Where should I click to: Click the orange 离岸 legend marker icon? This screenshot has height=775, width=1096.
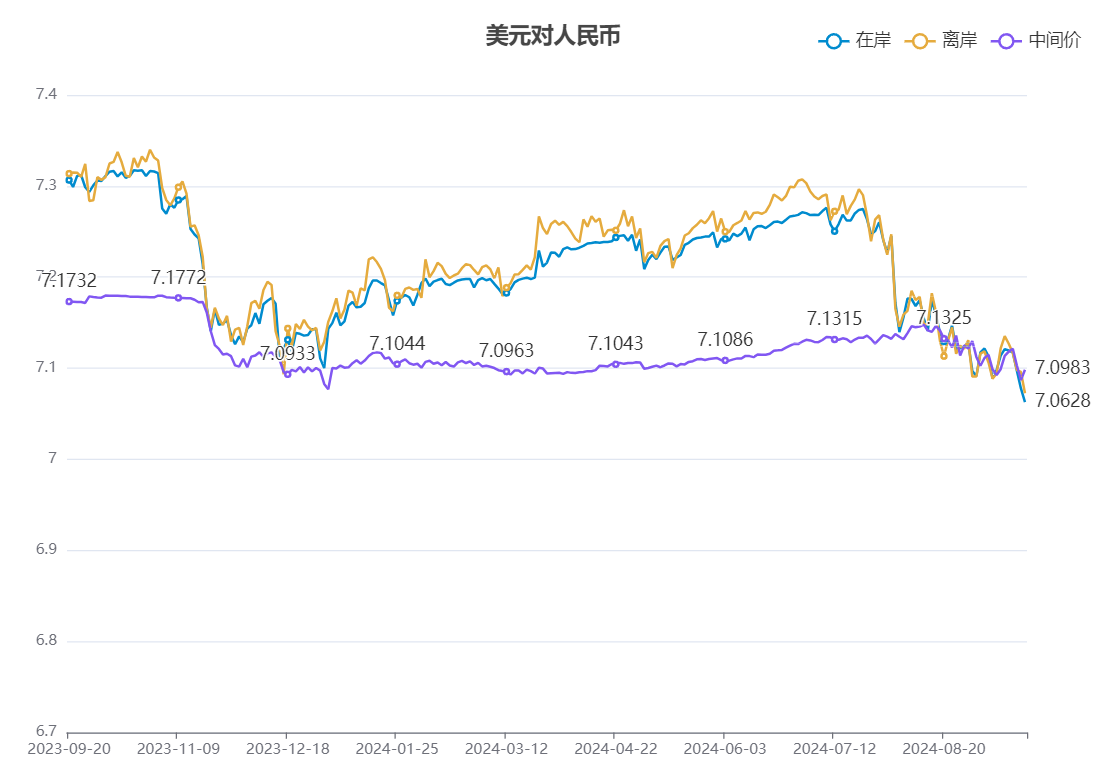point(918,41)
